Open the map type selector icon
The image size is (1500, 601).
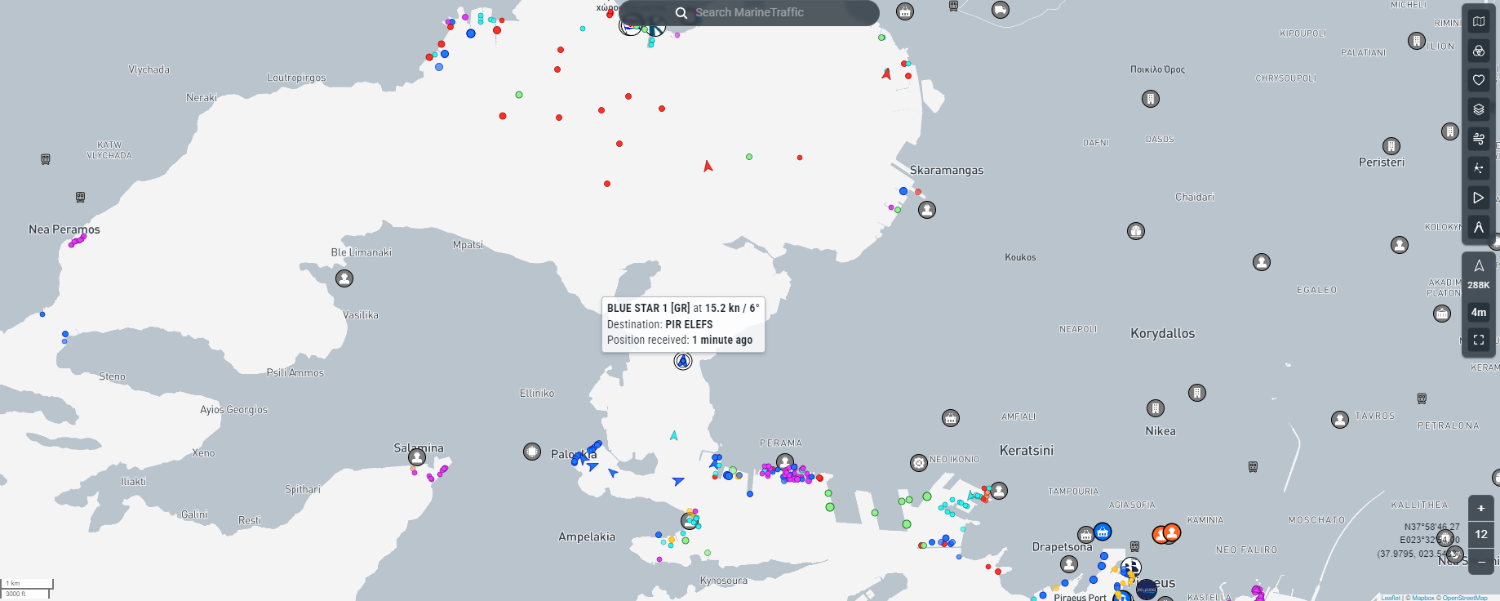pyautogui.click(x=1479, y=22)
